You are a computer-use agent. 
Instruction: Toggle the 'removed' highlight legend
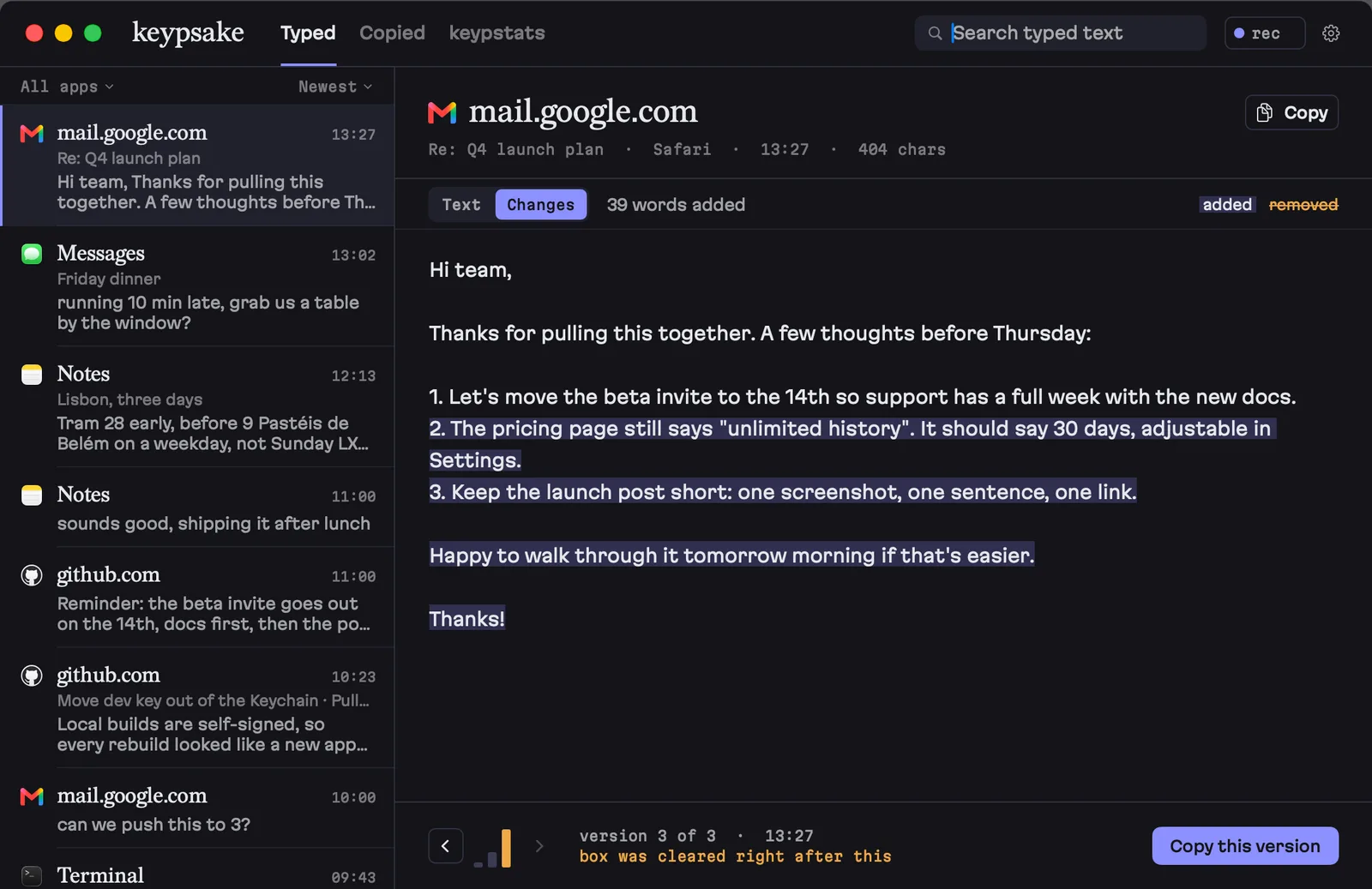pos(1303,205)
